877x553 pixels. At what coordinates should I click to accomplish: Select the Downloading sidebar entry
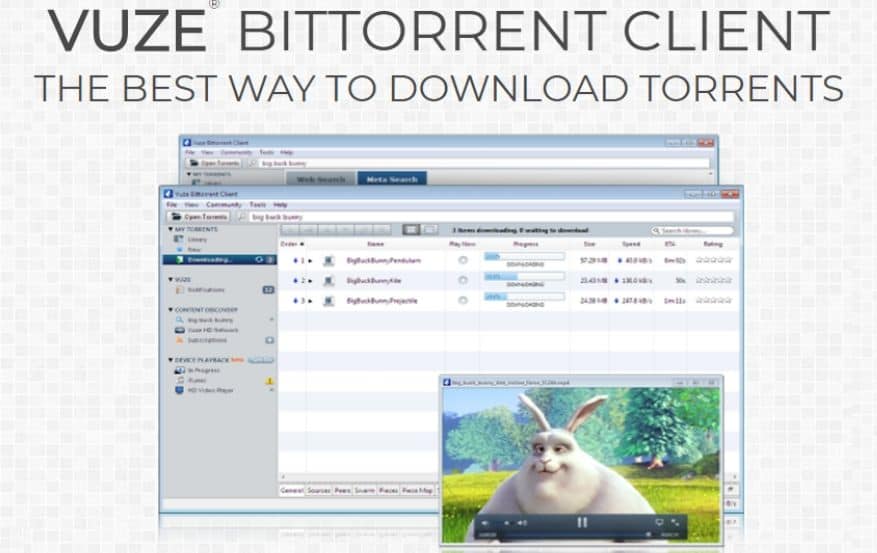(x=219, y=259)
